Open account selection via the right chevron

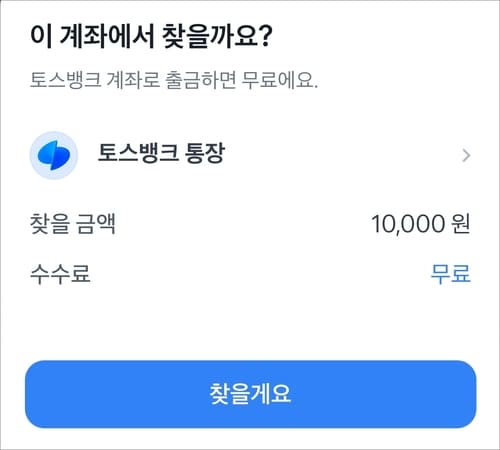(x=466, y=155)
